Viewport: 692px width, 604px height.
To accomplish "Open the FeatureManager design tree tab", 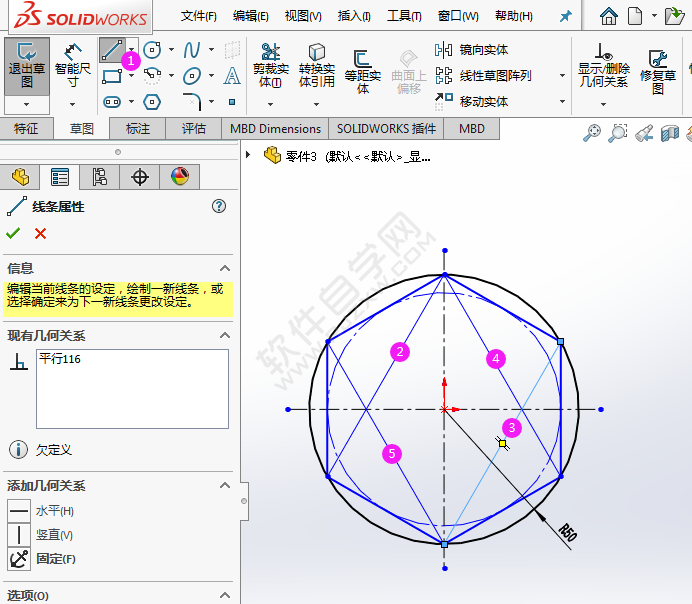I will coord(20,177).
